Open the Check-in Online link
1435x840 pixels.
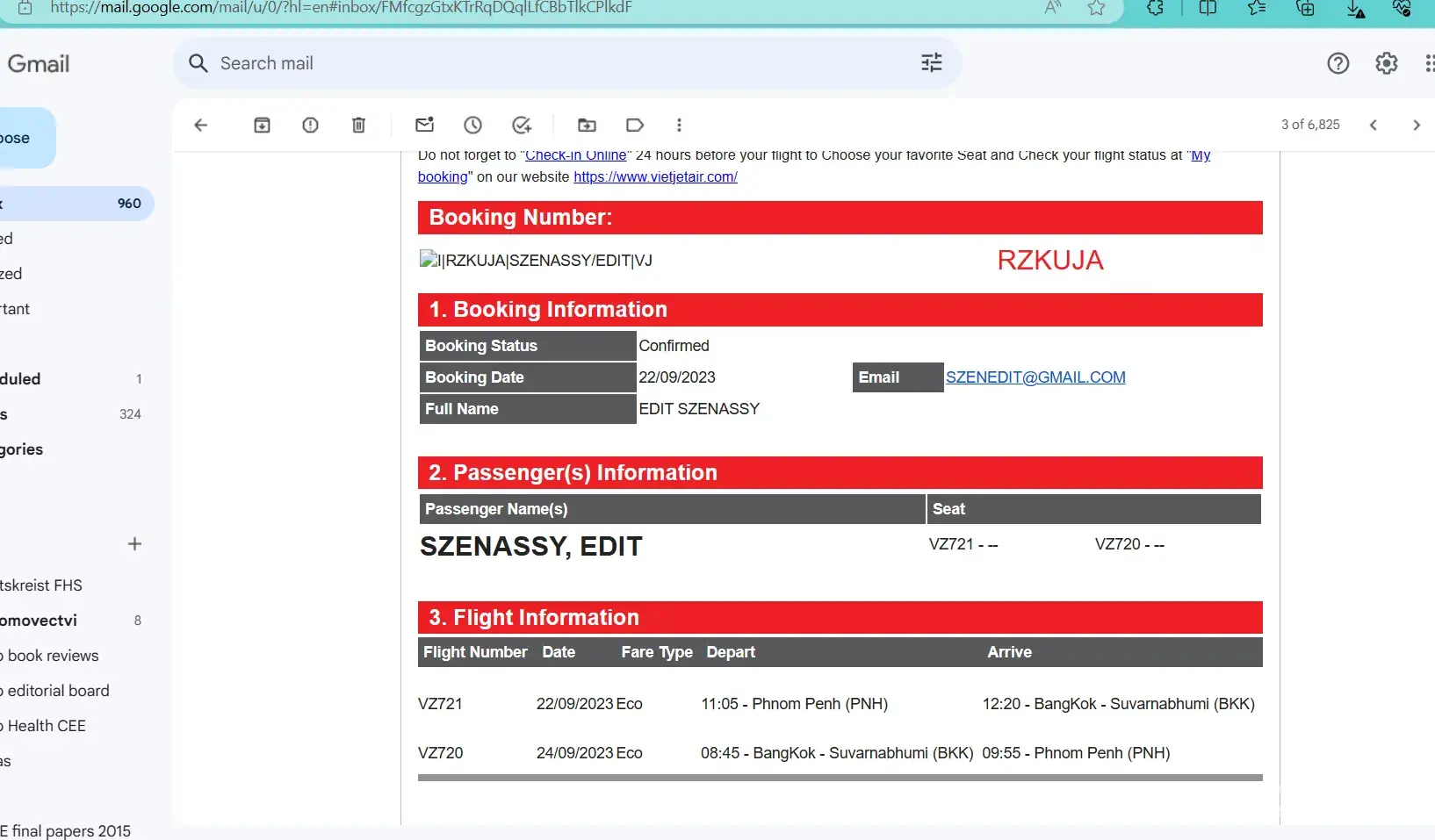point(575,155)
